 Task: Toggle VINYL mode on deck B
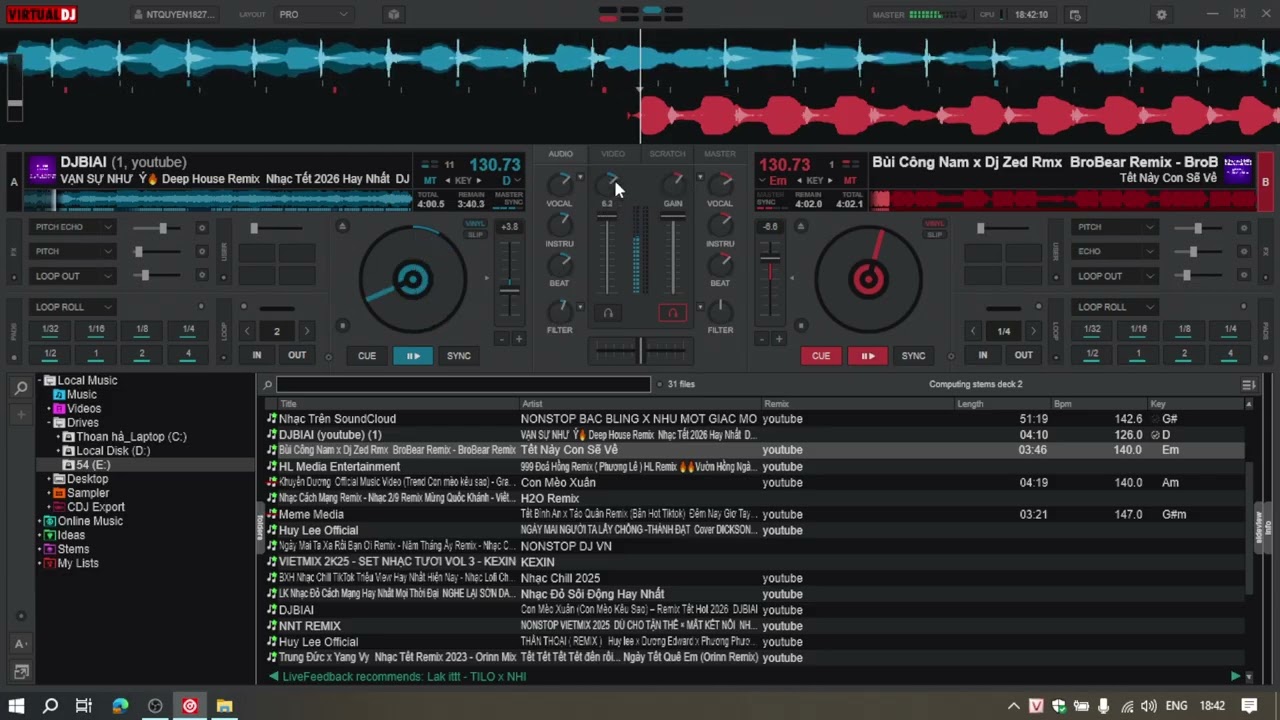coord(934,224)
